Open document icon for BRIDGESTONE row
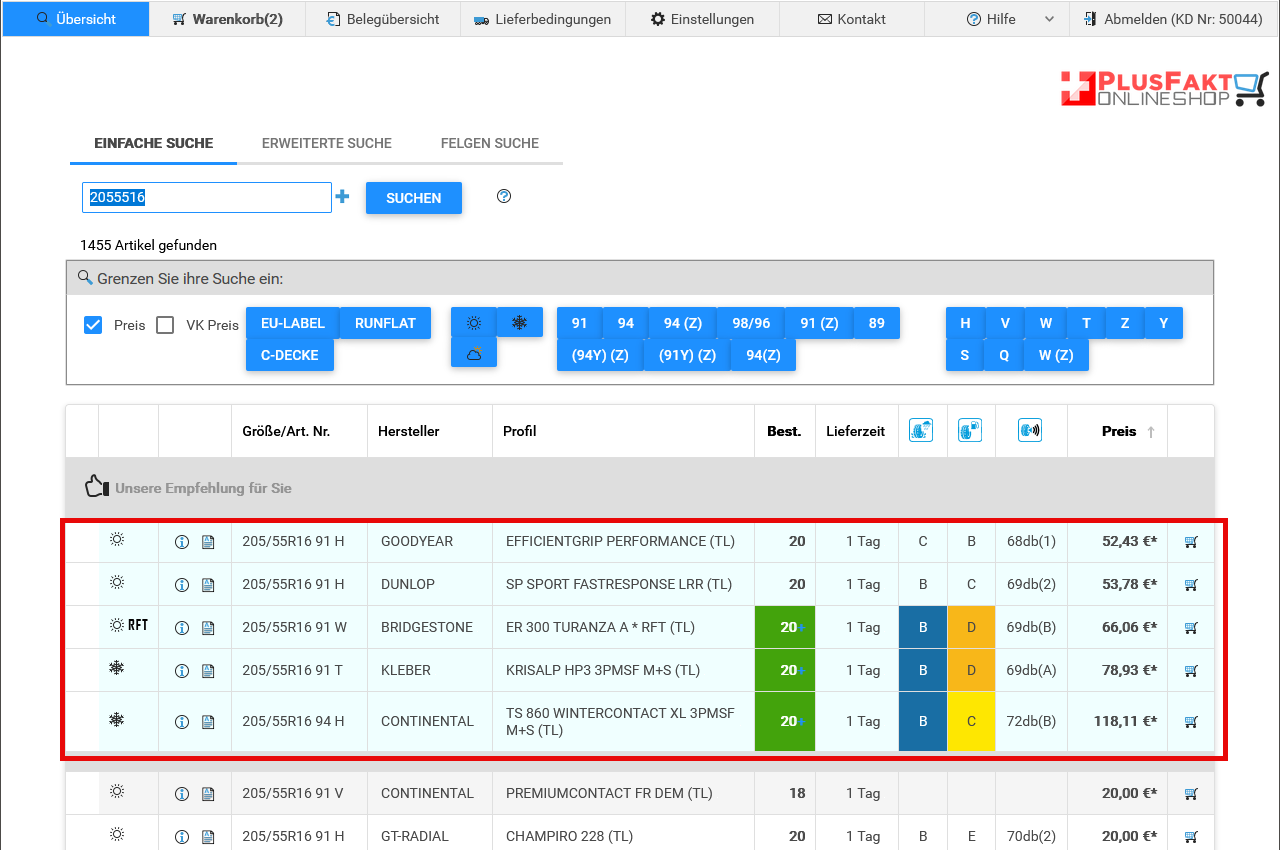 (x=208, y=628)
